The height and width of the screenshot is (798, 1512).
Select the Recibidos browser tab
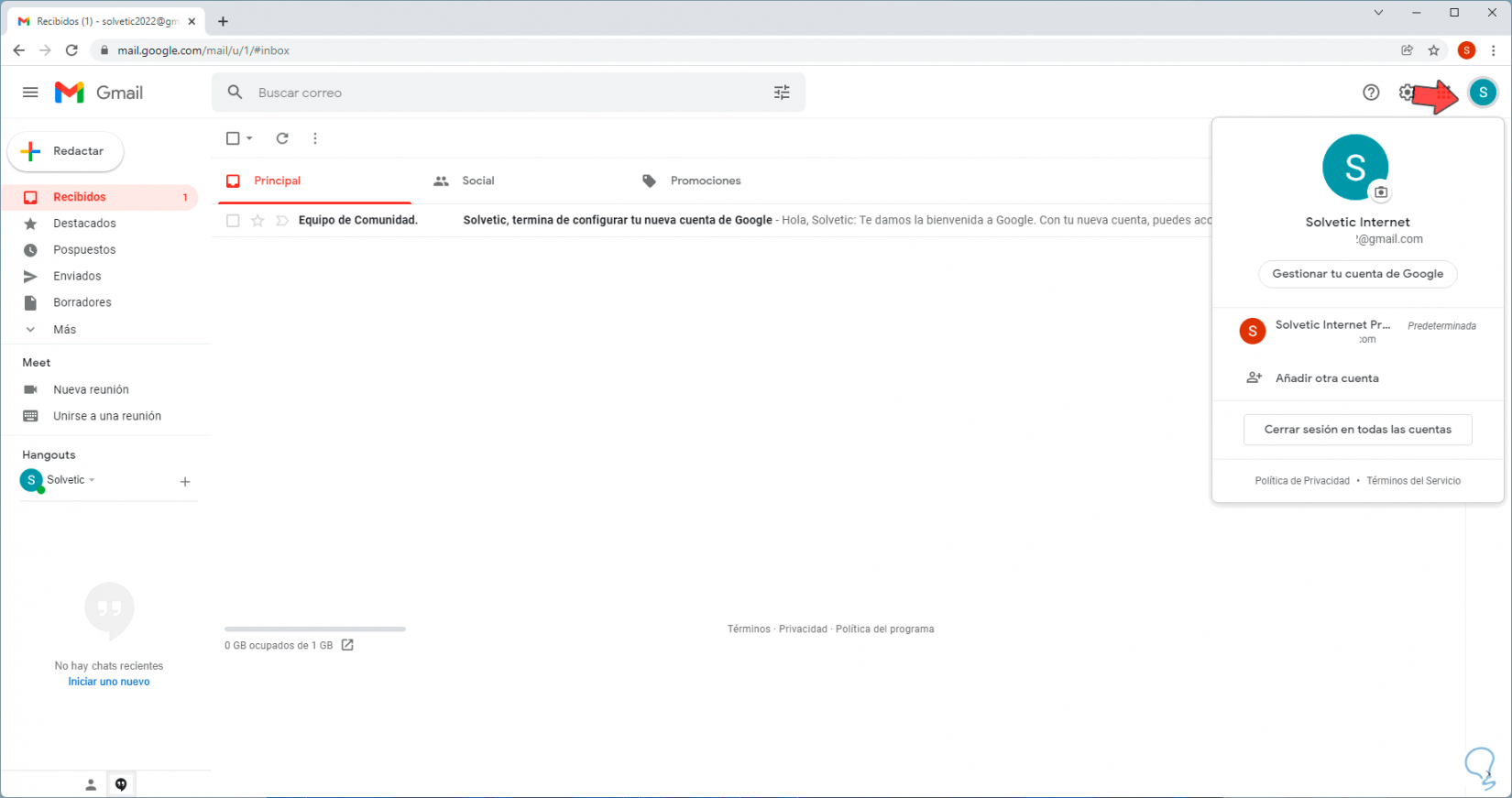coord(106,21)
